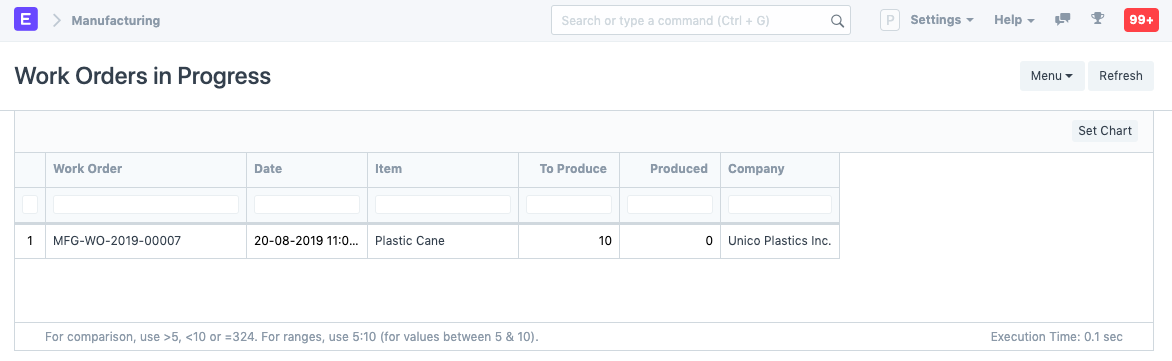
Task: Go to Manufacturing breadcrumb
Action: tap(116, 20)
